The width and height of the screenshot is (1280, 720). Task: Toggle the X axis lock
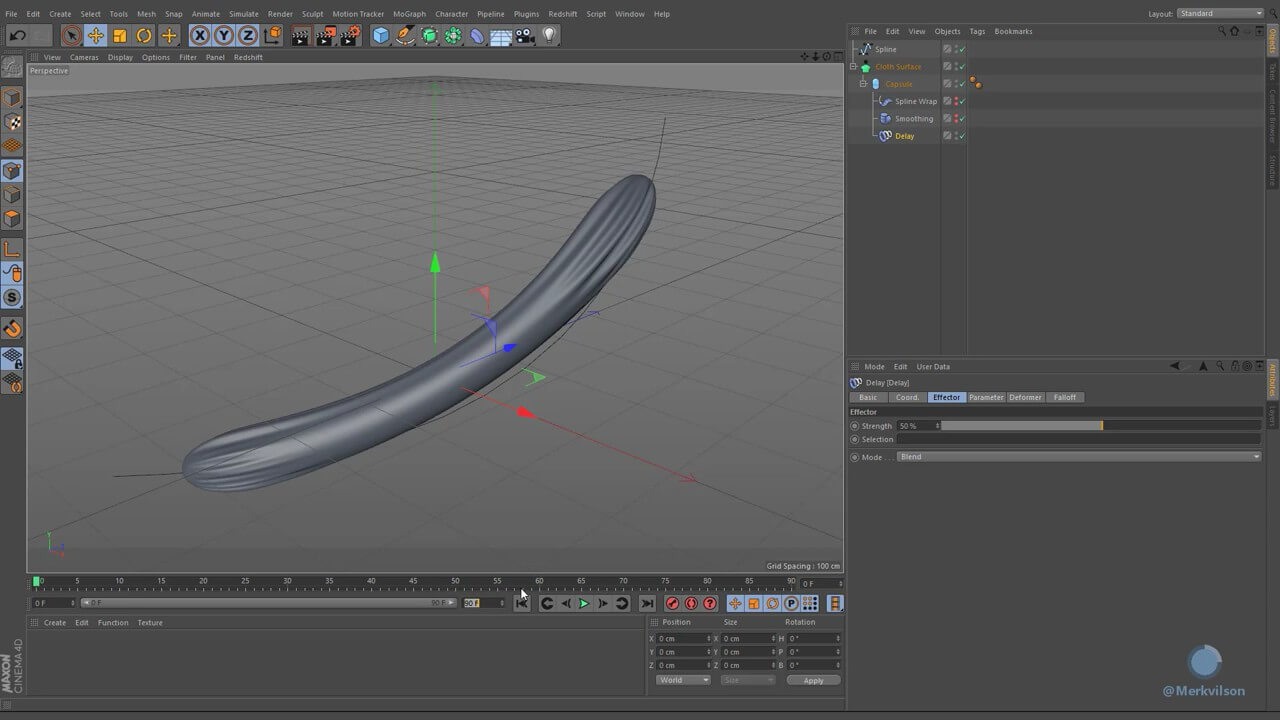point(200,36)
